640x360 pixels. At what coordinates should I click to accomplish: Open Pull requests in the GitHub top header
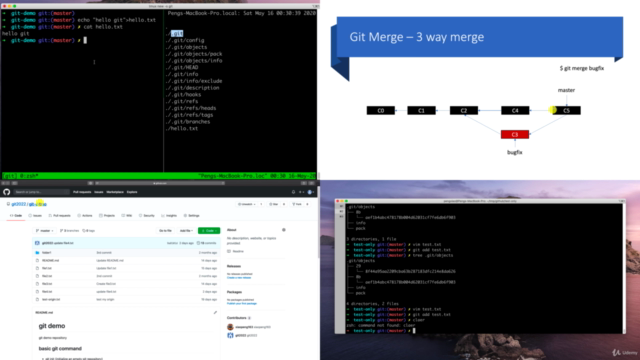tap(82, 192)
